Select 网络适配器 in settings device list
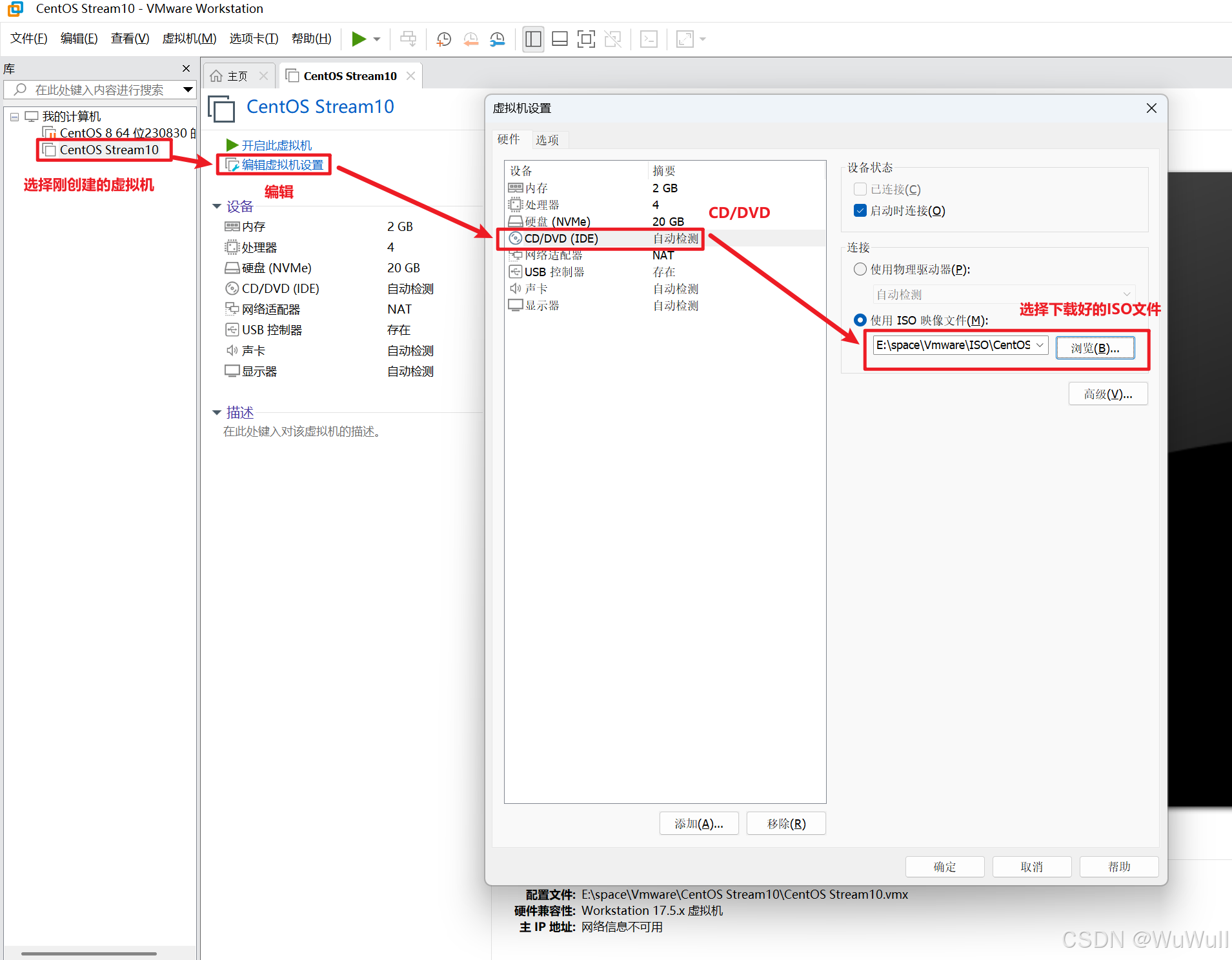Viewport: 1232px width, 960px height. tap(665, 255)
